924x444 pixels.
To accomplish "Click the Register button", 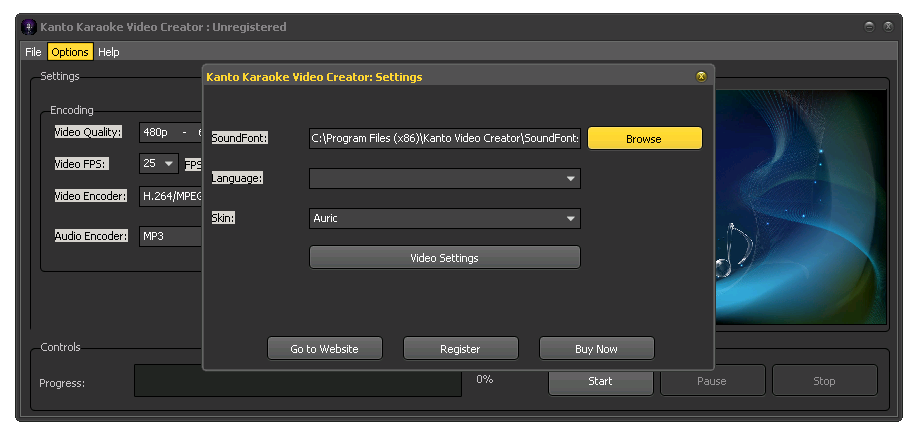I will pos(460,348).
